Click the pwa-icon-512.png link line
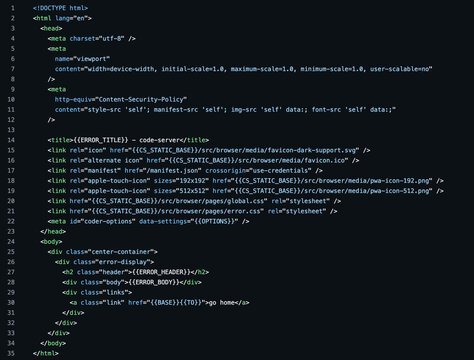The image size is (474, 360). pyautogui.click(x=246, y=191)
